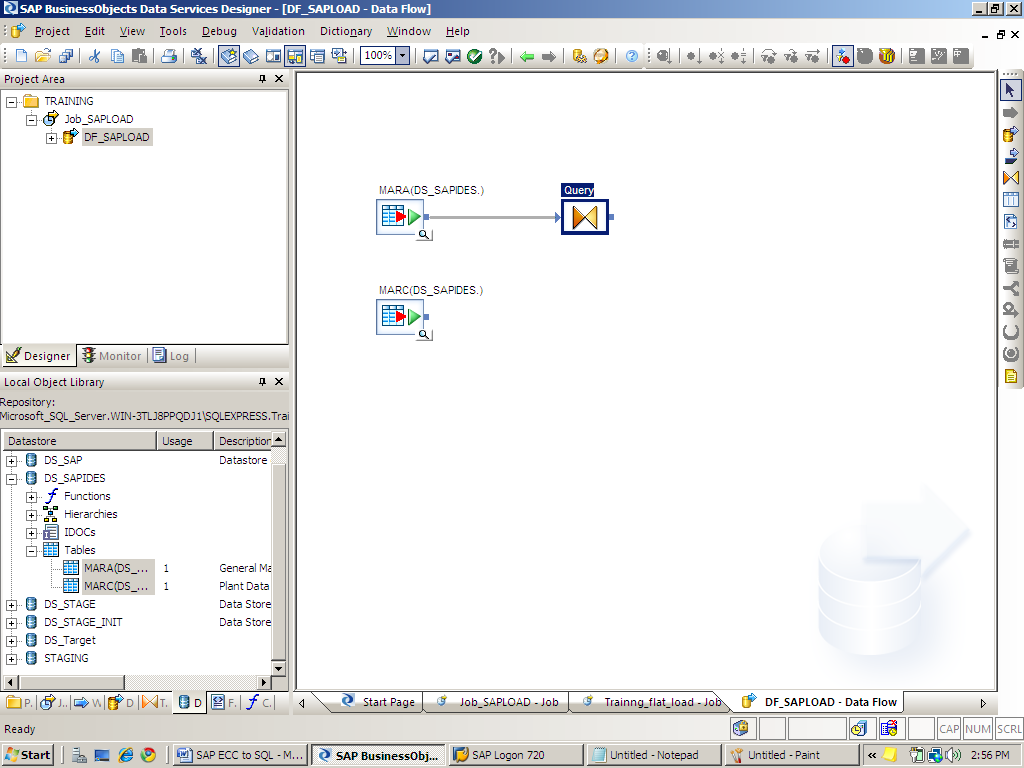Click the Close all windows toolbar icon
This screenshot has width=1024, height=768.
[x=199, y=56]
